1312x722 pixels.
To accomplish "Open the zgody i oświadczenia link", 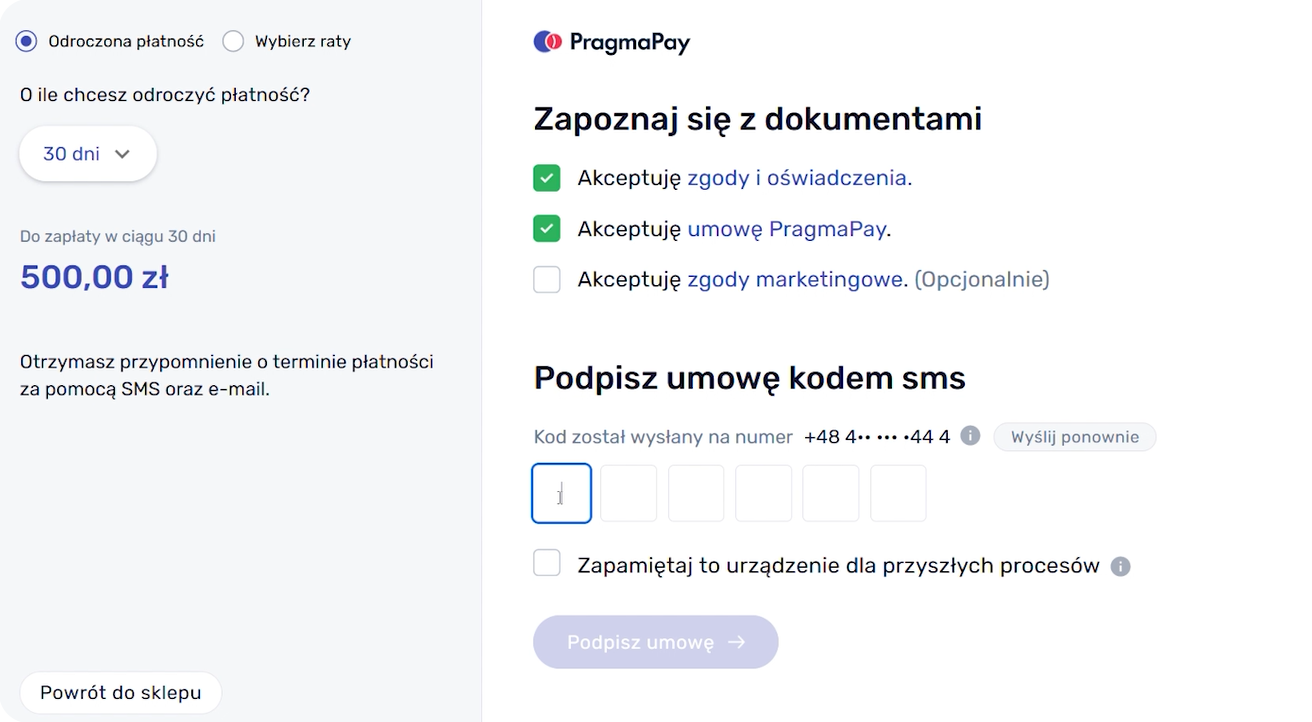I will tap(797, 179).
